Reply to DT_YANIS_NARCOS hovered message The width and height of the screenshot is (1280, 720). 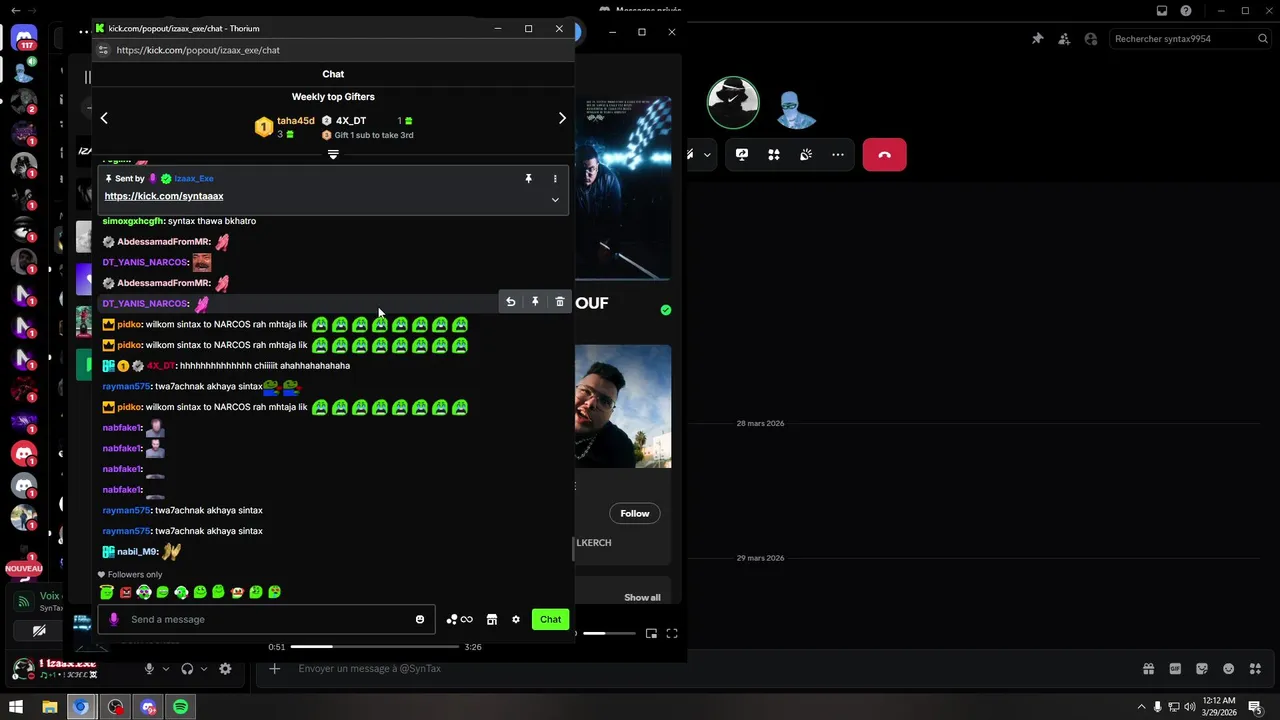[510, 302]
